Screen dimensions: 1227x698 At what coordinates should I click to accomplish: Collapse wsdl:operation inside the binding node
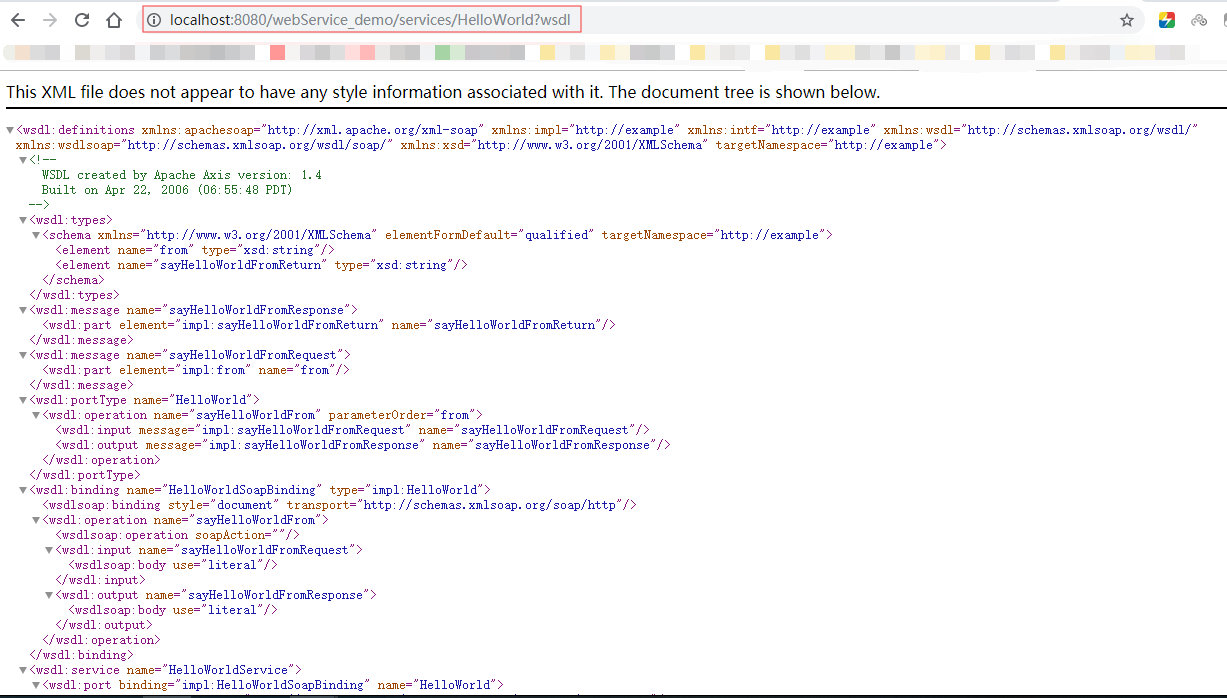[x=35, y=520]
